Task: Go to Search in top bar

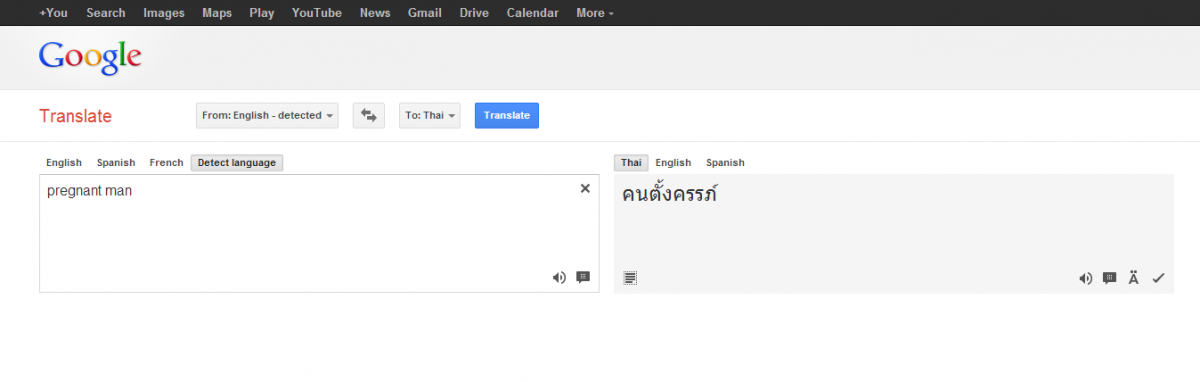Action: (x=106, y=13)
